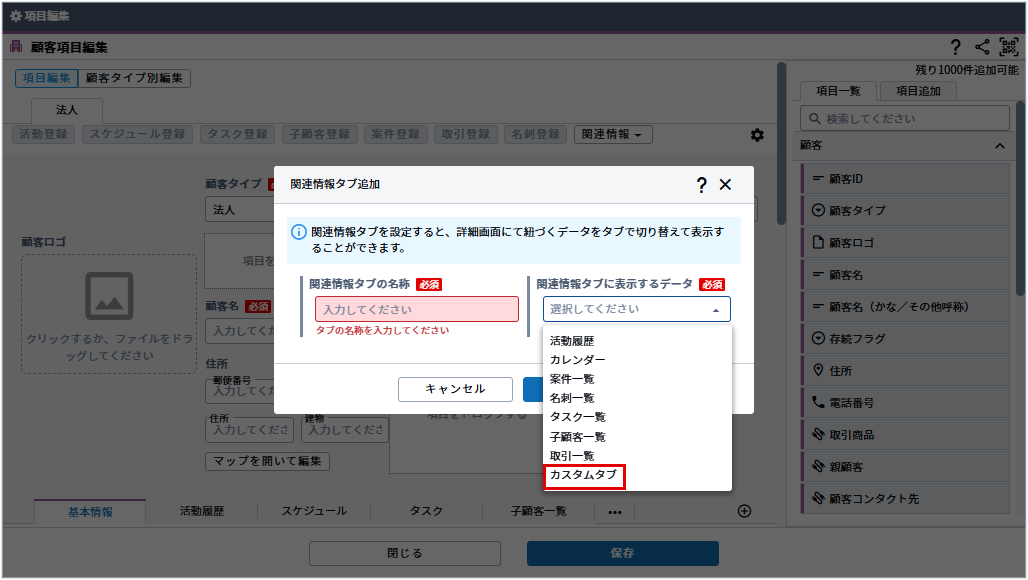Choose 活動履歴 in the dropdown list
The image size is (1028, 580).
coord(572,341)
